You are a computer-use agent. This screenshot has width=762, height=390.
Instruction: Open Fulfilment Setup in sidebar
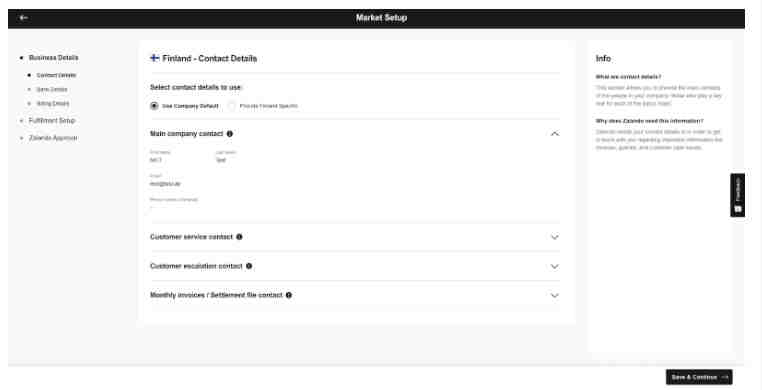[x=52, y=120]
